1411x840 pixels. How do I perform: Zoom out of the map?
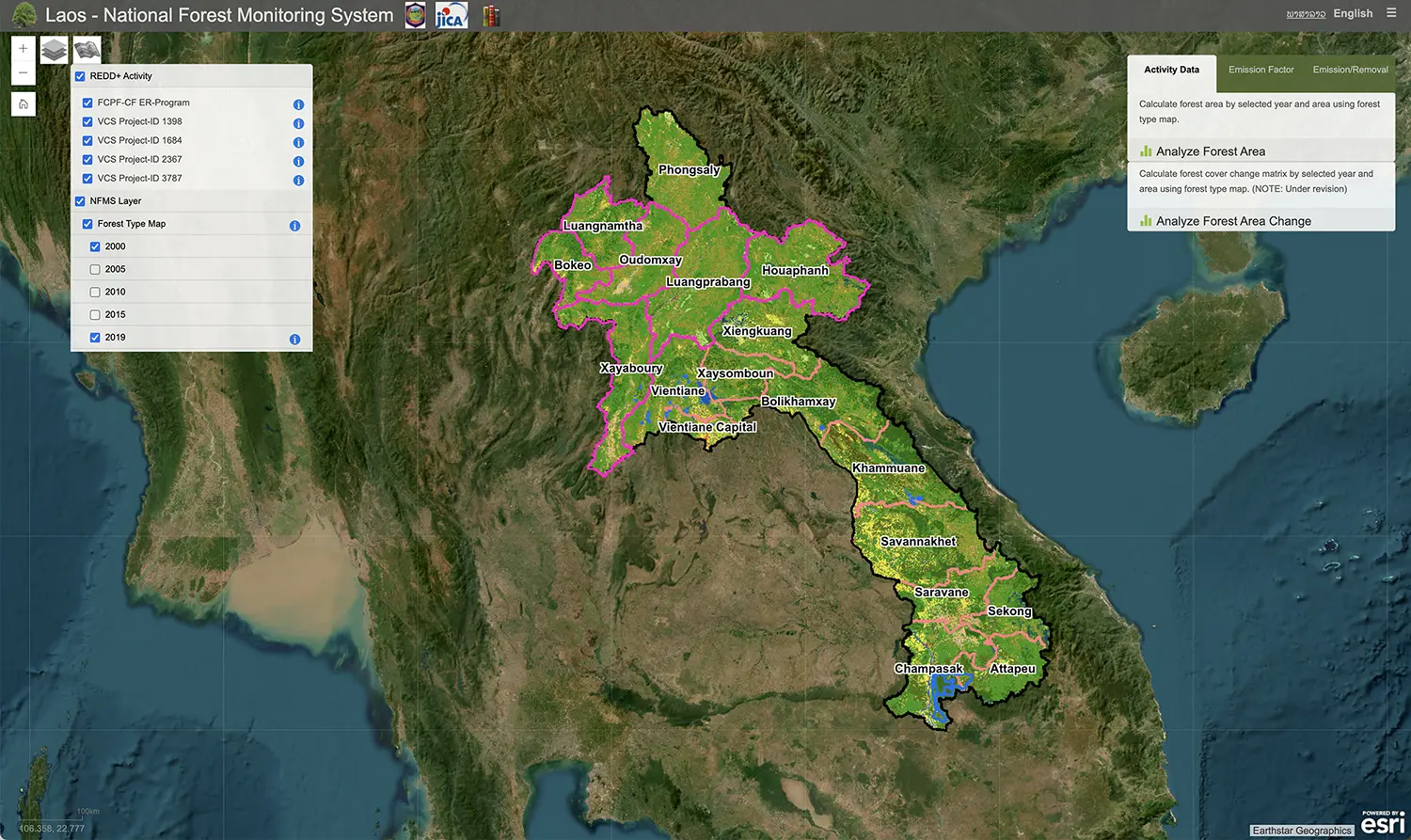24,73
